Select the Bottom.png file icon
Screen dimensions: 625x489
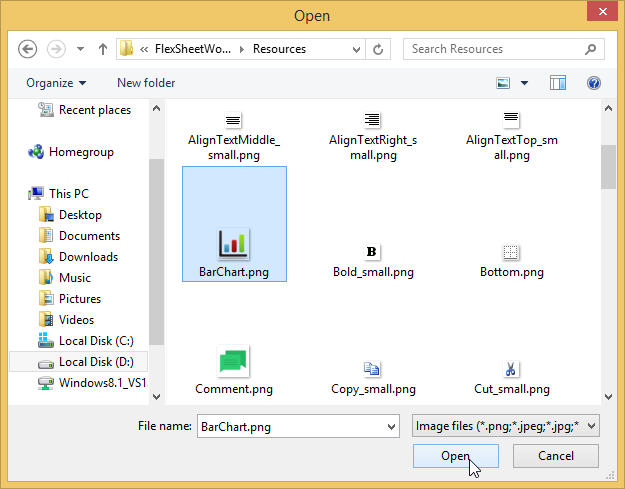click(x=511, y=251)
